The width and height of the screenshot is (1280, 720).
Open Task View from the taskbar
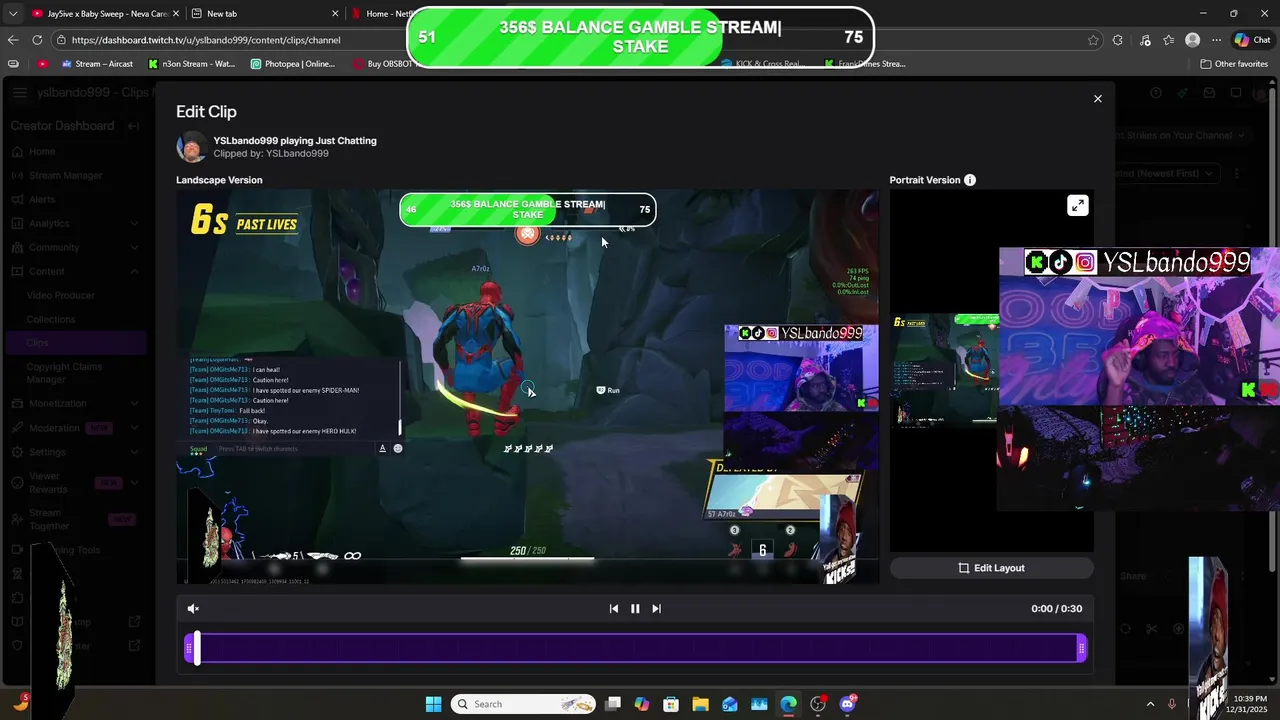(613, 704)
